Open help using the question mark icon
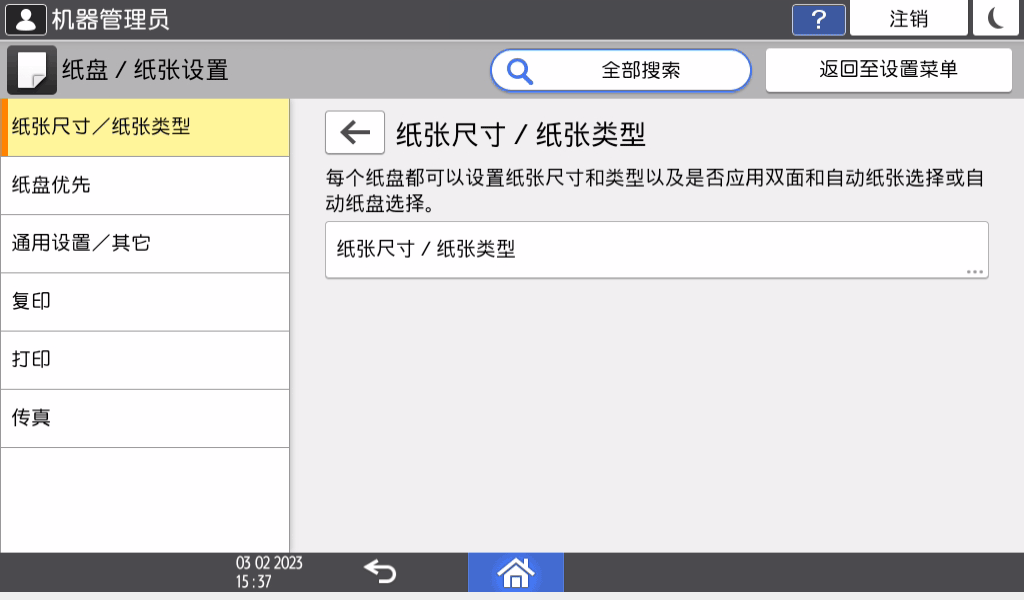The width and height of the screenshot is (1024, 600). pos(818,18)
